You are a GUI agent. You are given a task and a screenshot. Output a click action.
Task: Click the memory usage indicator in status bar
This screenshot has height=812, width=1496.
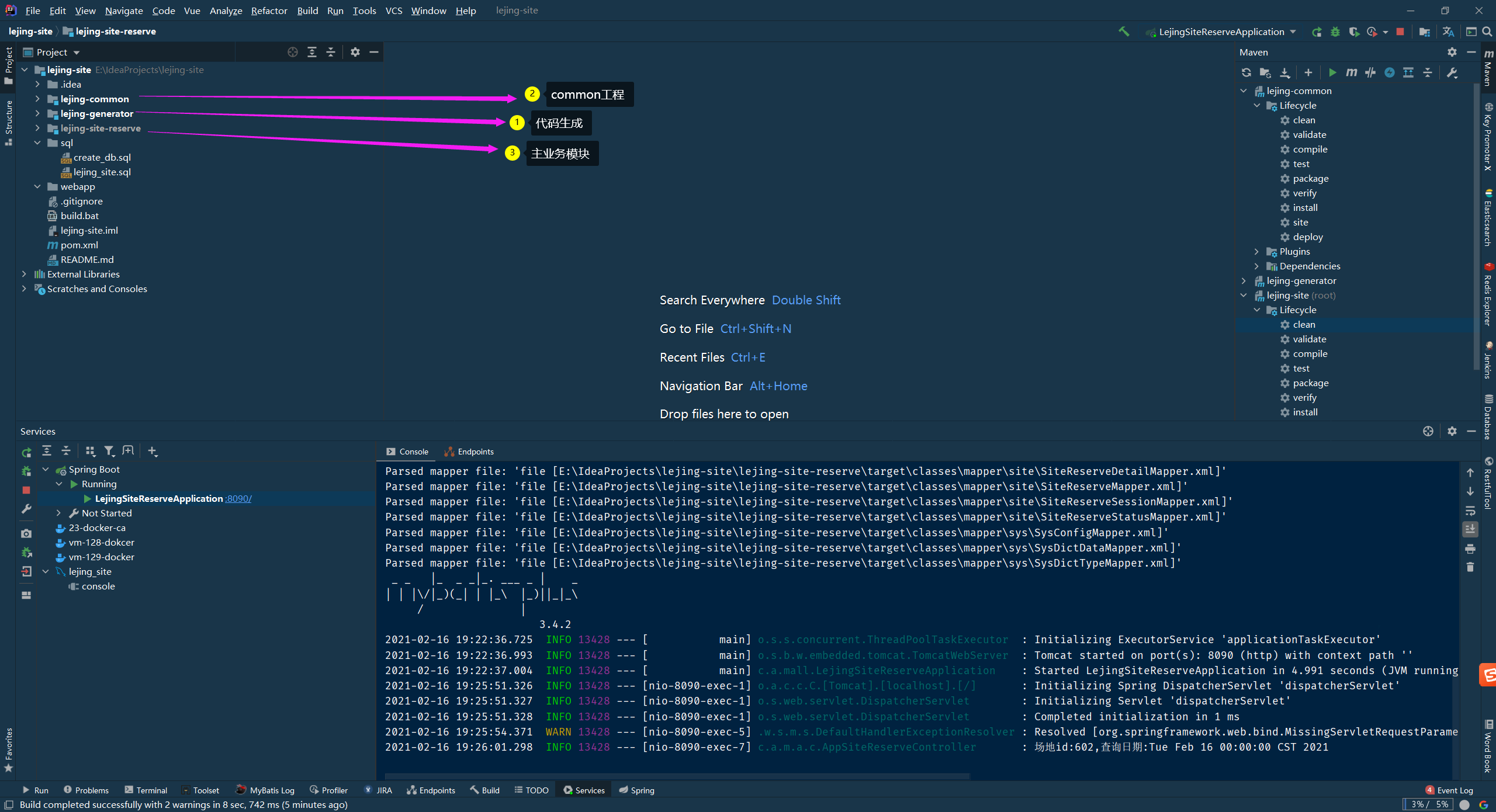[x=1429, y=804]
